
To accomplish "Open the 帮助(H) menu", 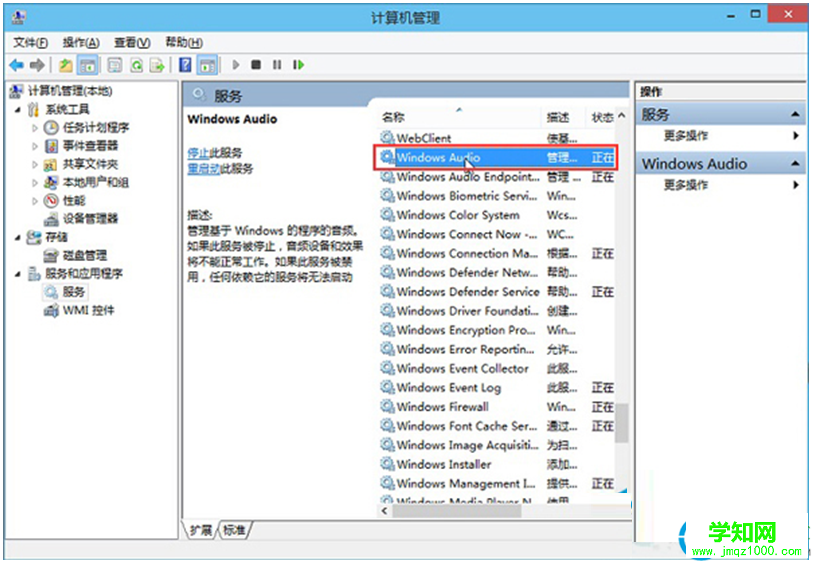I will [x=184, y=43].
